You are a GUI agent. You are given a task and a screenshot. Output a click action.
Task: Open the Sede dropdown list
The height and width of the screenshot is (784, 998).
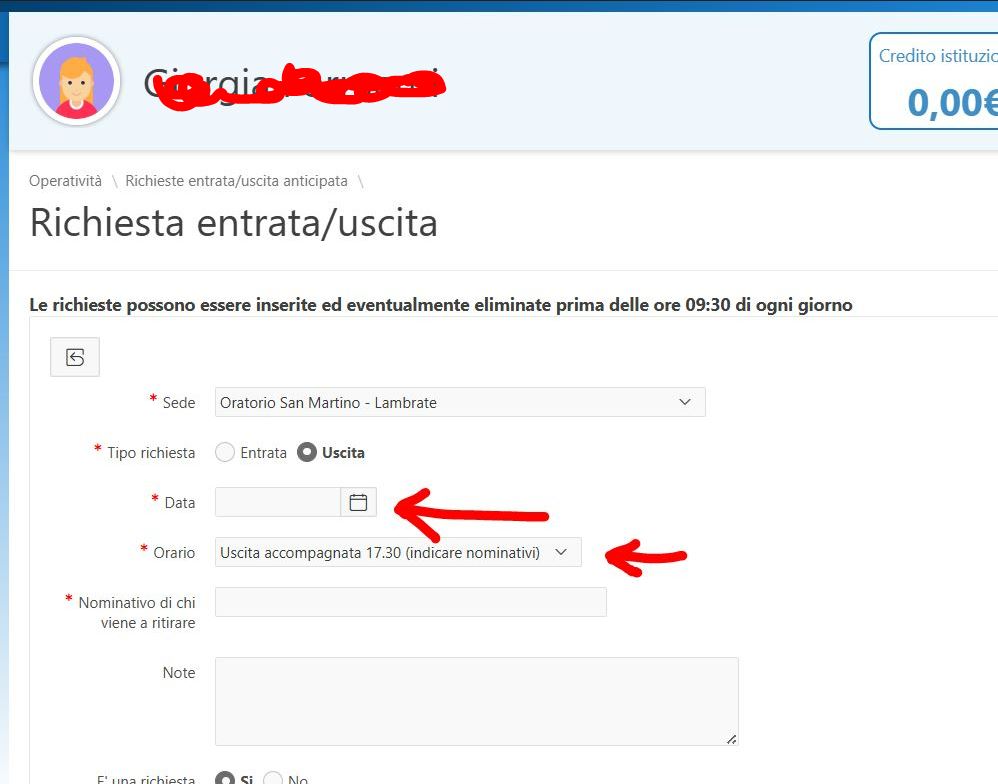(460, 402)
